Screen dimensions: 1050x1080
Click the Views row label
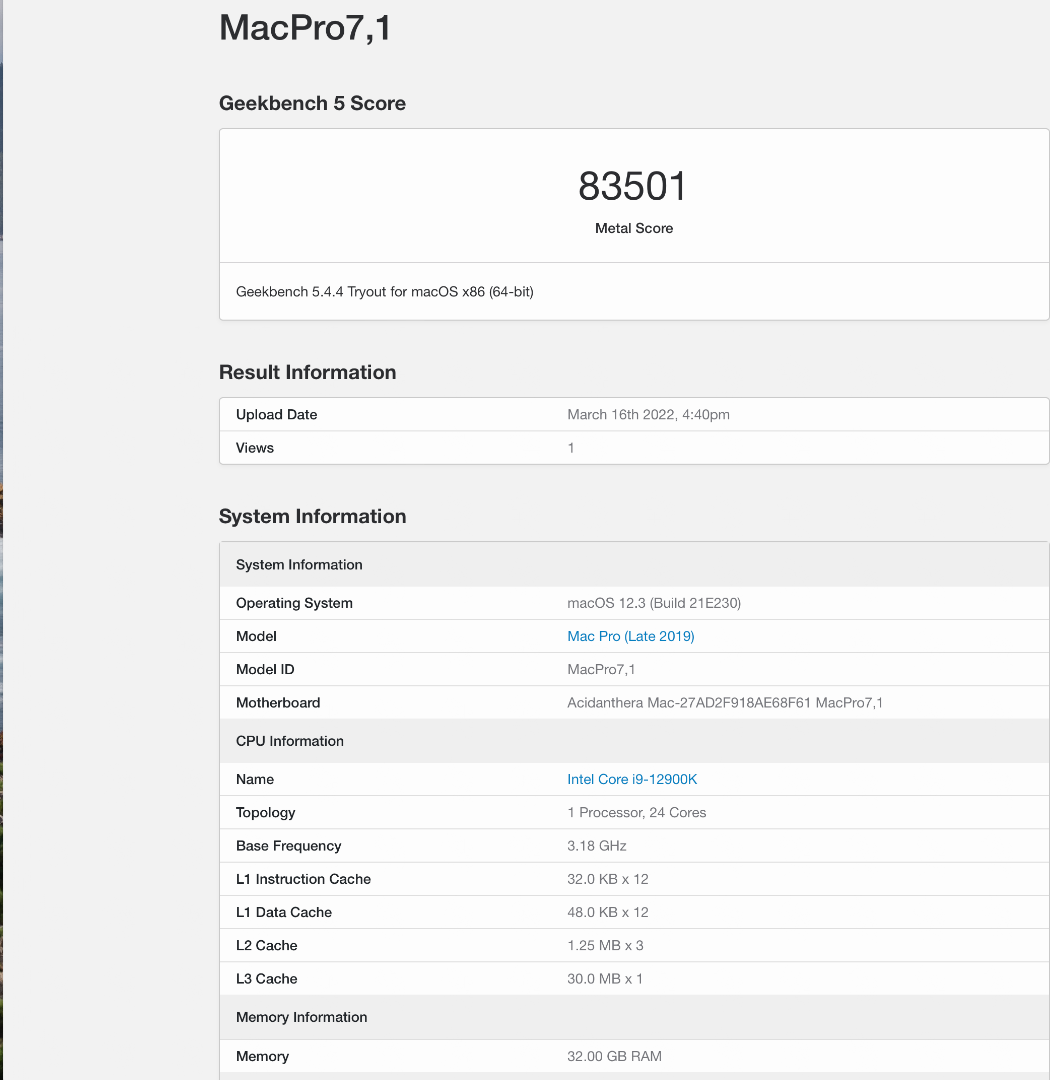point(255,448)
